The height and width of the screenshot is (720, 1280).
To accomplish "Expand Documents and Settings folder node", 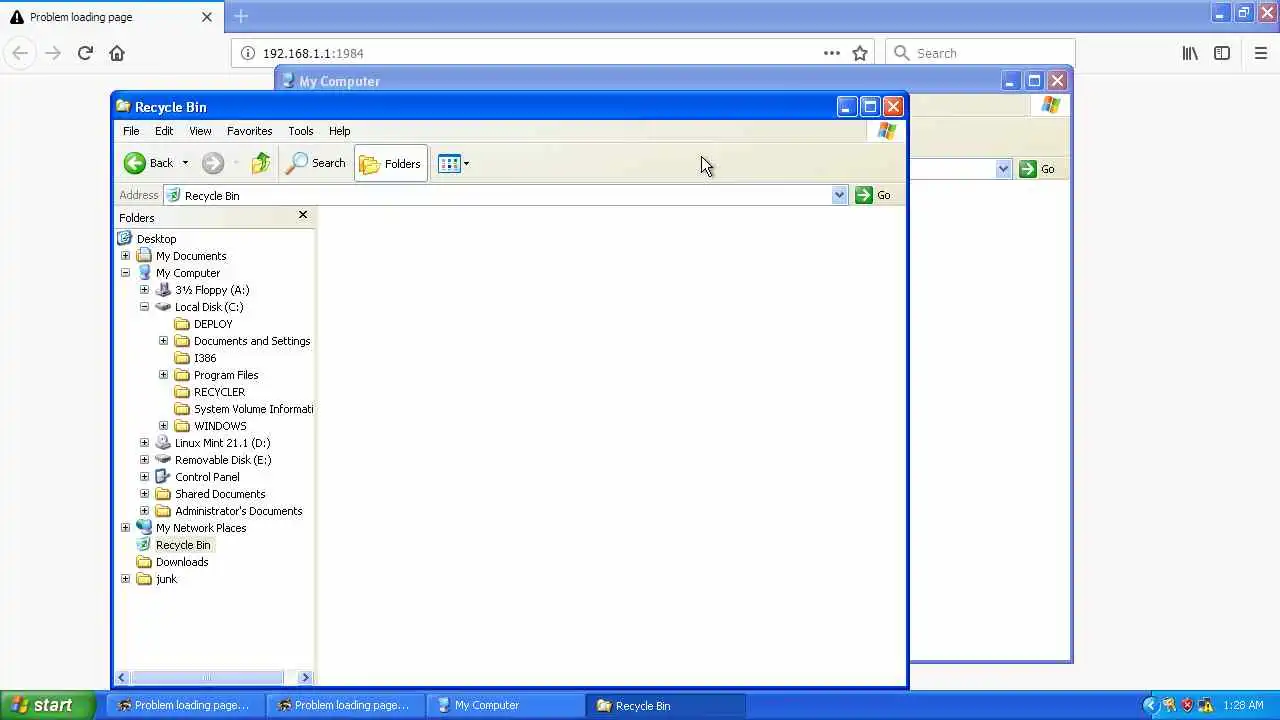I will point(163,341).
